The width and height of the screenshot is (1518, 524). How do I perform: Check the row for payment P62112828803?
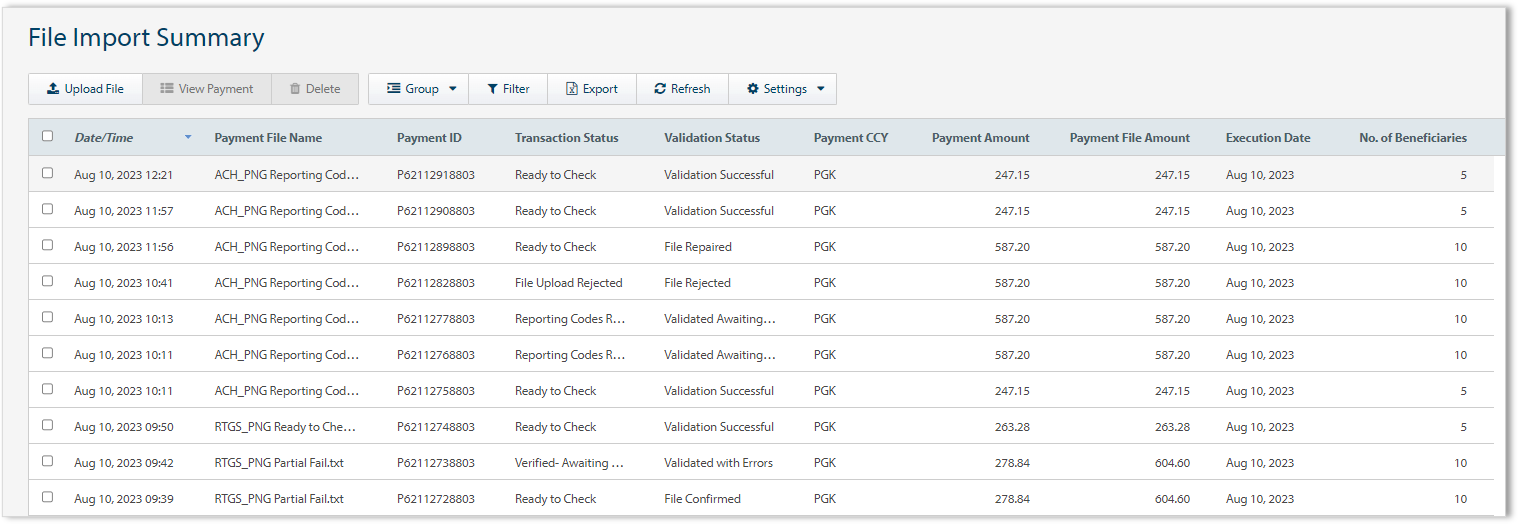click(47, 282)
